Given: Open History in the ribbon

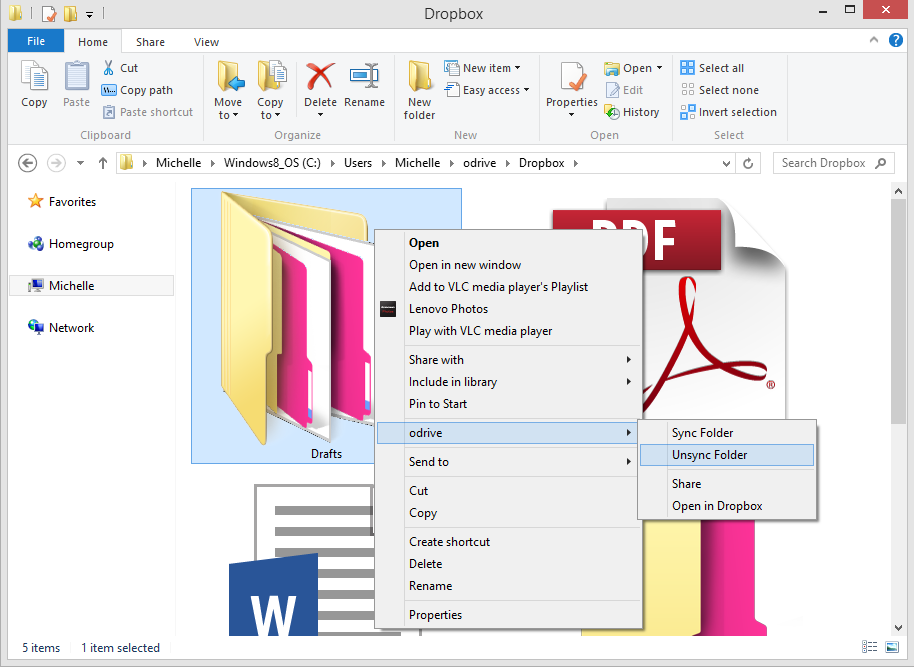Looking at the screenshot, I should coord(632,112).
